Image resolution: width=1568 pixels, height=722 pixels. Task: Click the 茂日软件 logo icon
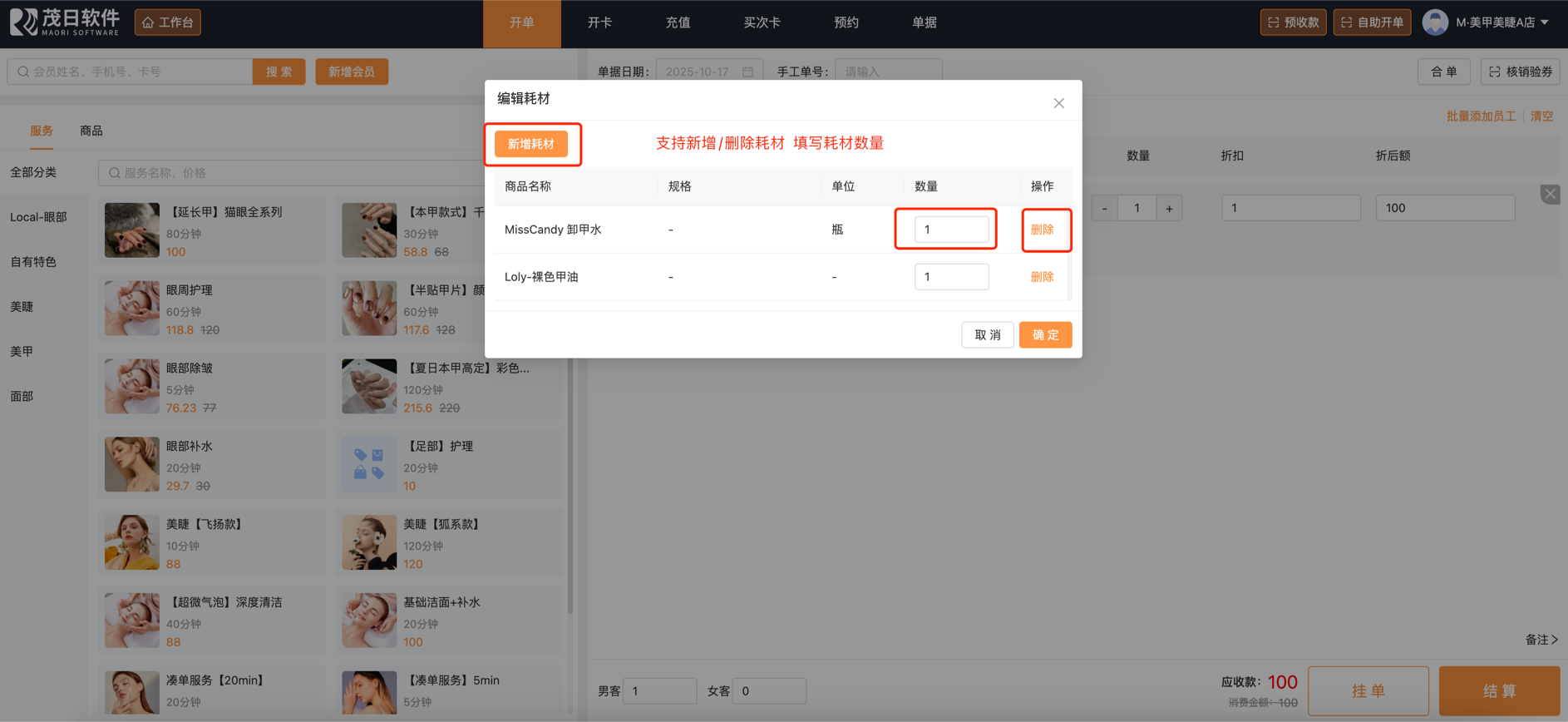(23, 22)
